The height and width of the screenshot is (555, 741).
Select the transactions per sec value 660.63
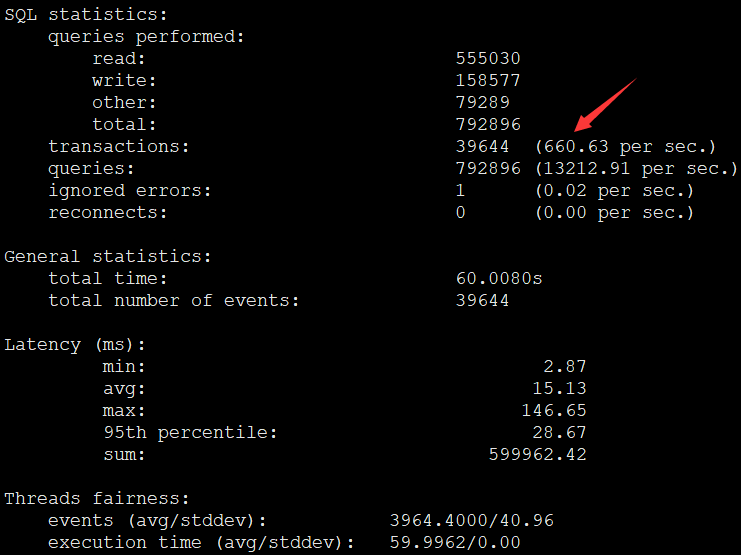[576, 147]
